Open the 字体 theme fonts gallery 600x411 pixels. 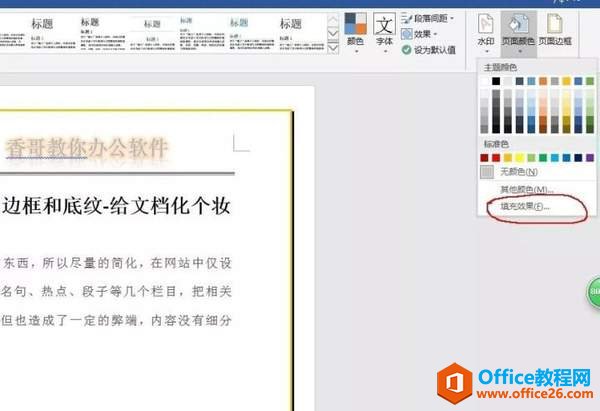click(x=384, y=33)
